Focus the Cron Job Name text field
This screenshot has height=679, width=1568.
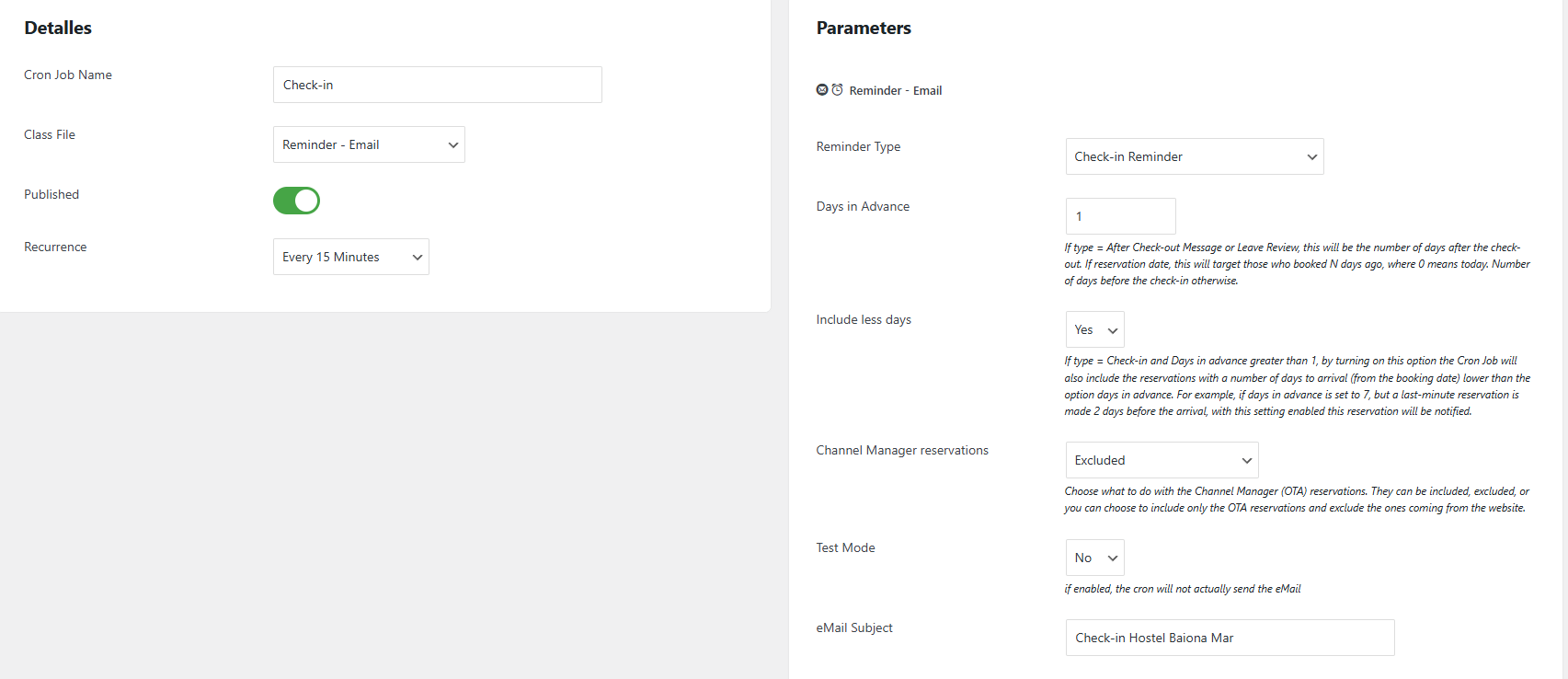437,85
